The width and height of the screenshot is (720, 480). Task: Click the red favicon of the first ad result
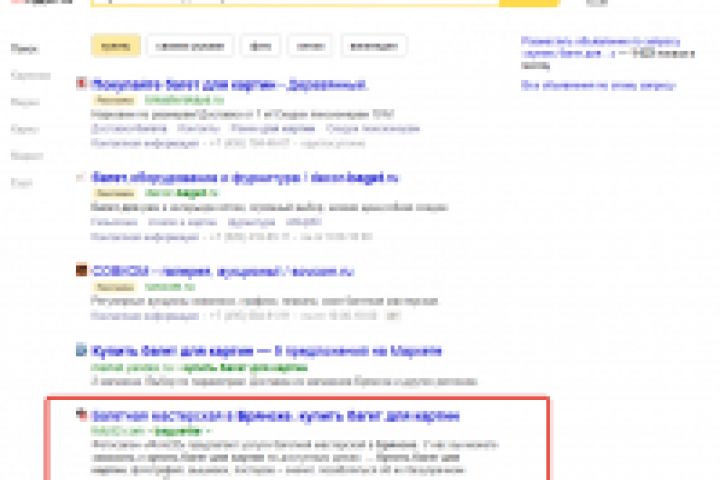pos(81,83)
